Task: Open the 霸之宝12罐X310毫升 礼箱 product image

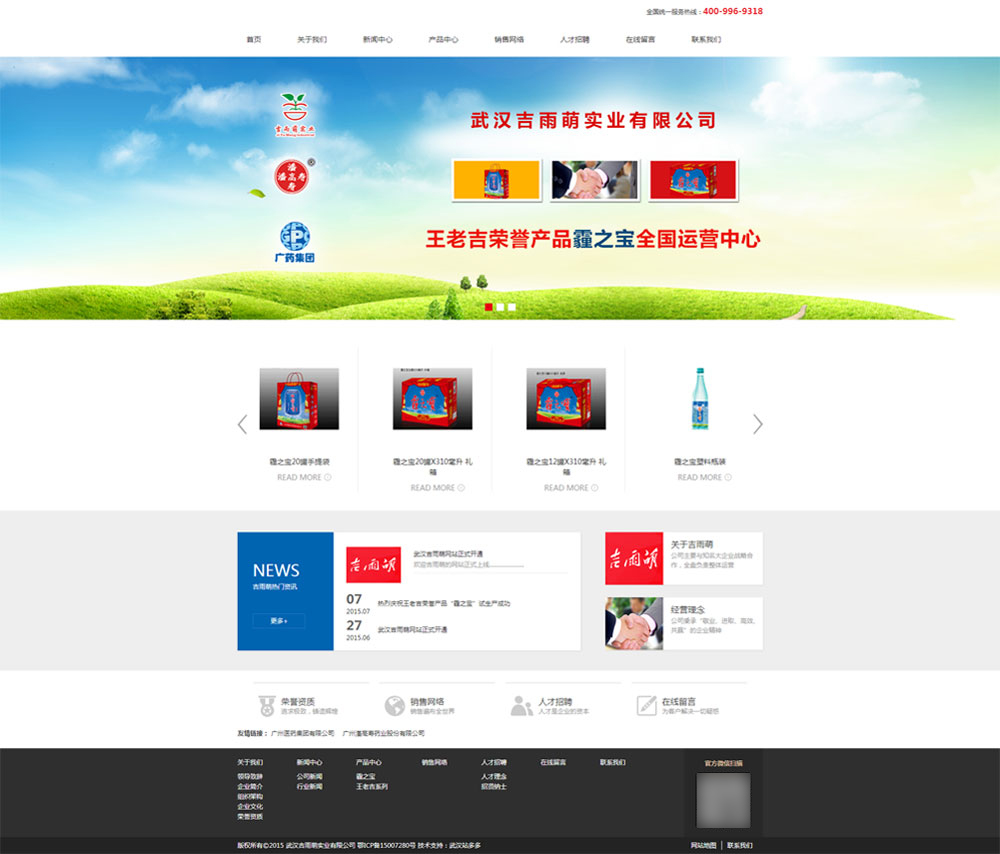Action: click(566, 399)
